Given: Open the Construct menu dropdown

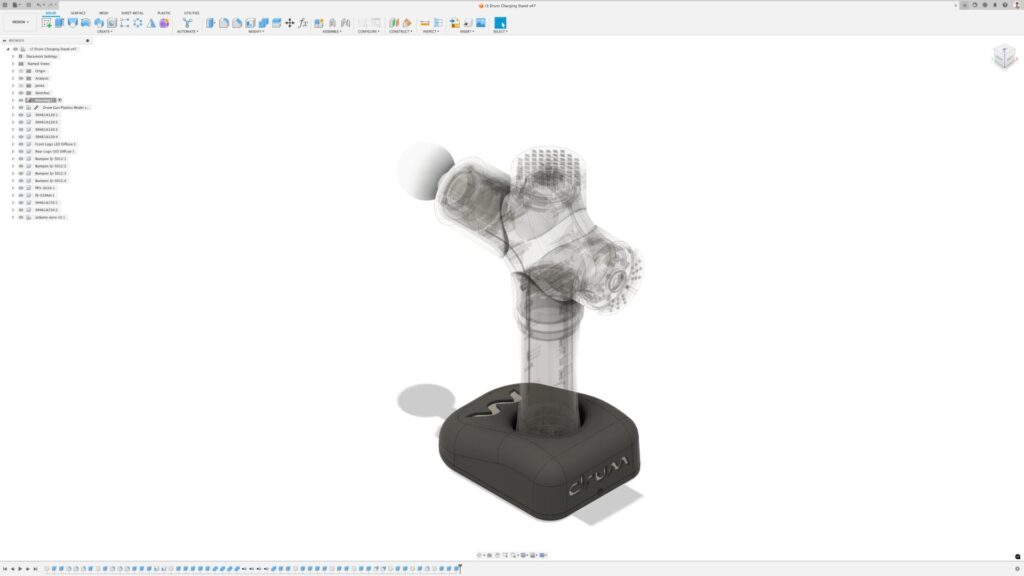Looking at the screenshot, I should point(400,31).
